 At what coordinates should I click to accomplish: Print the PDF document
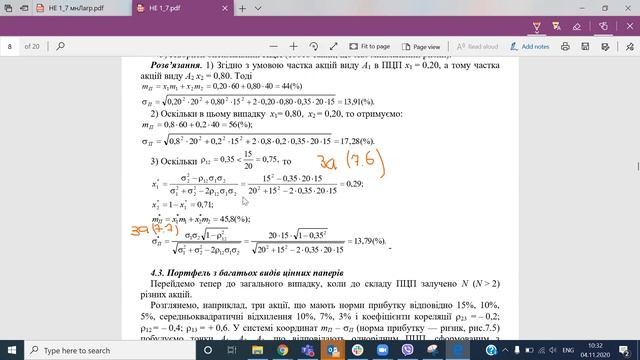(565, 47)
